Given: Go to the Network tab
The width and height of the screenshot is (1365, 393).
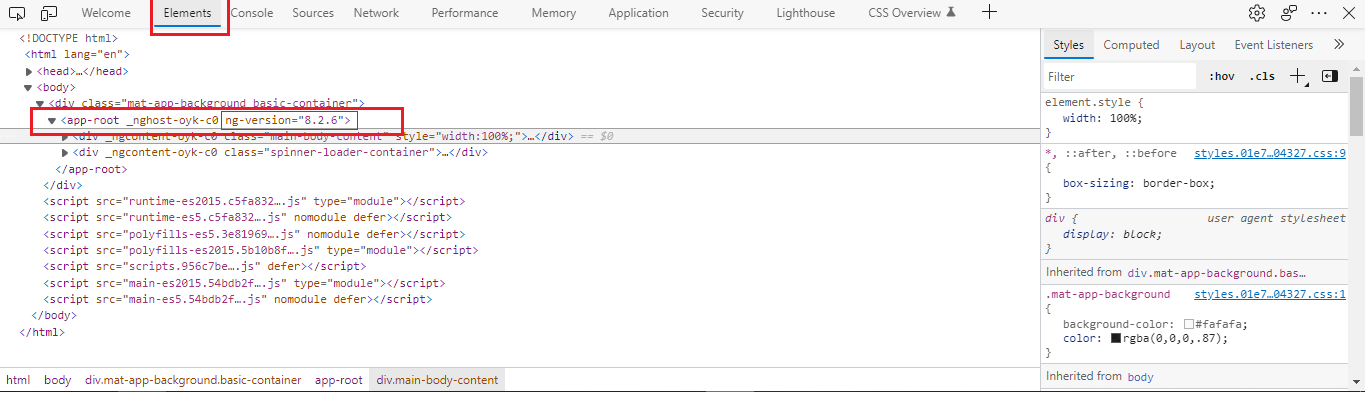Looking at the screenshot, I should pyautogui.click(x=376, y=13).
